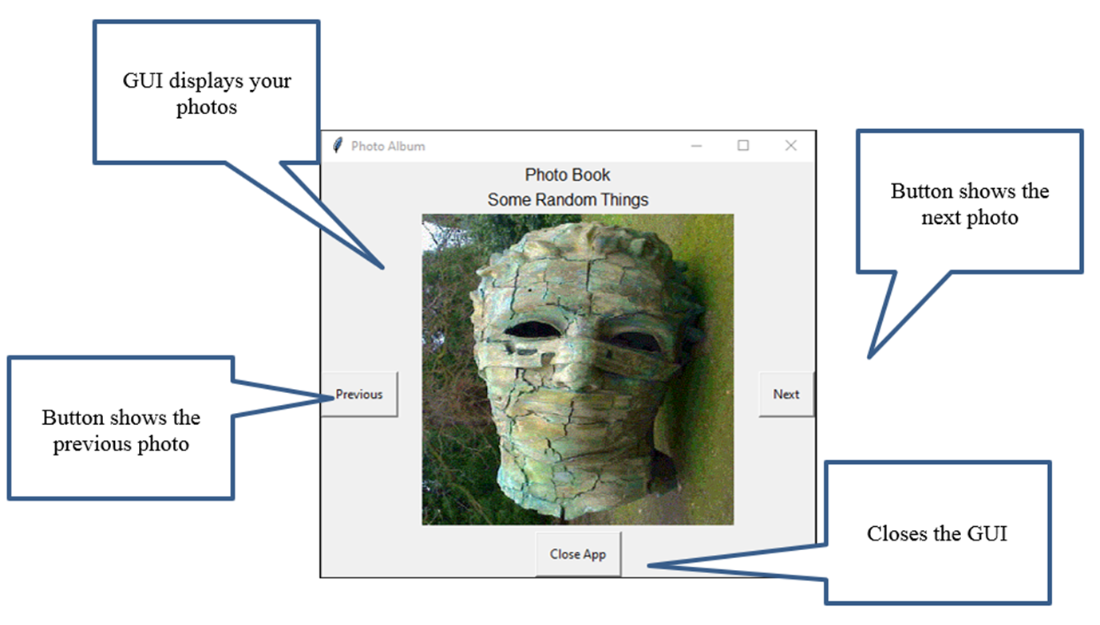Click the Python feather icon in the title bar
This screenshot has height=625, width=1100.
[x=338, y=145]
